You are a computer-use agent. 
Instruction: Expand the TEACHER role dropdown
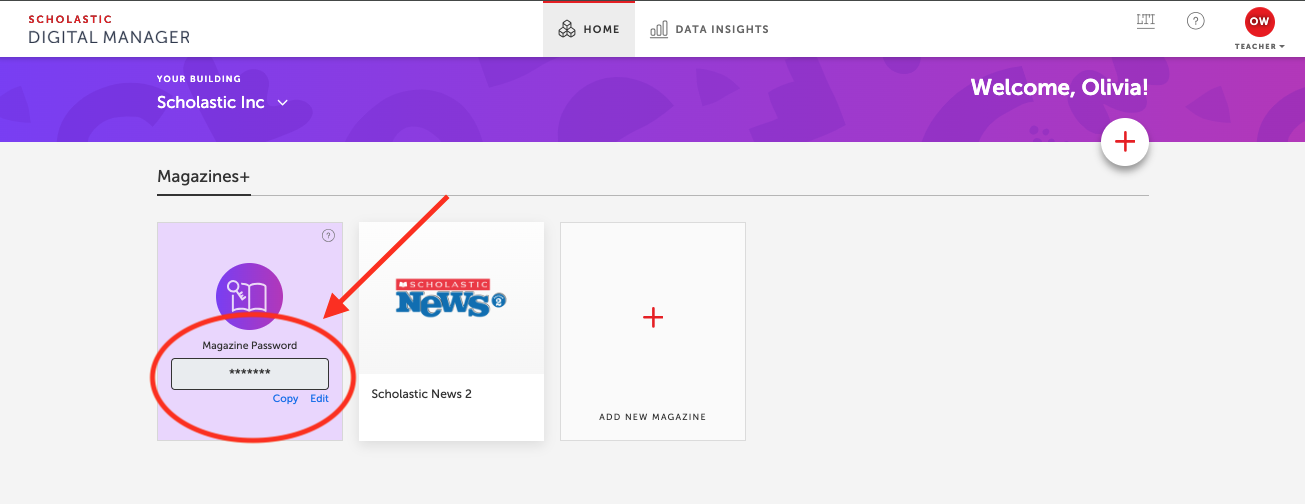click(1259, 46)
